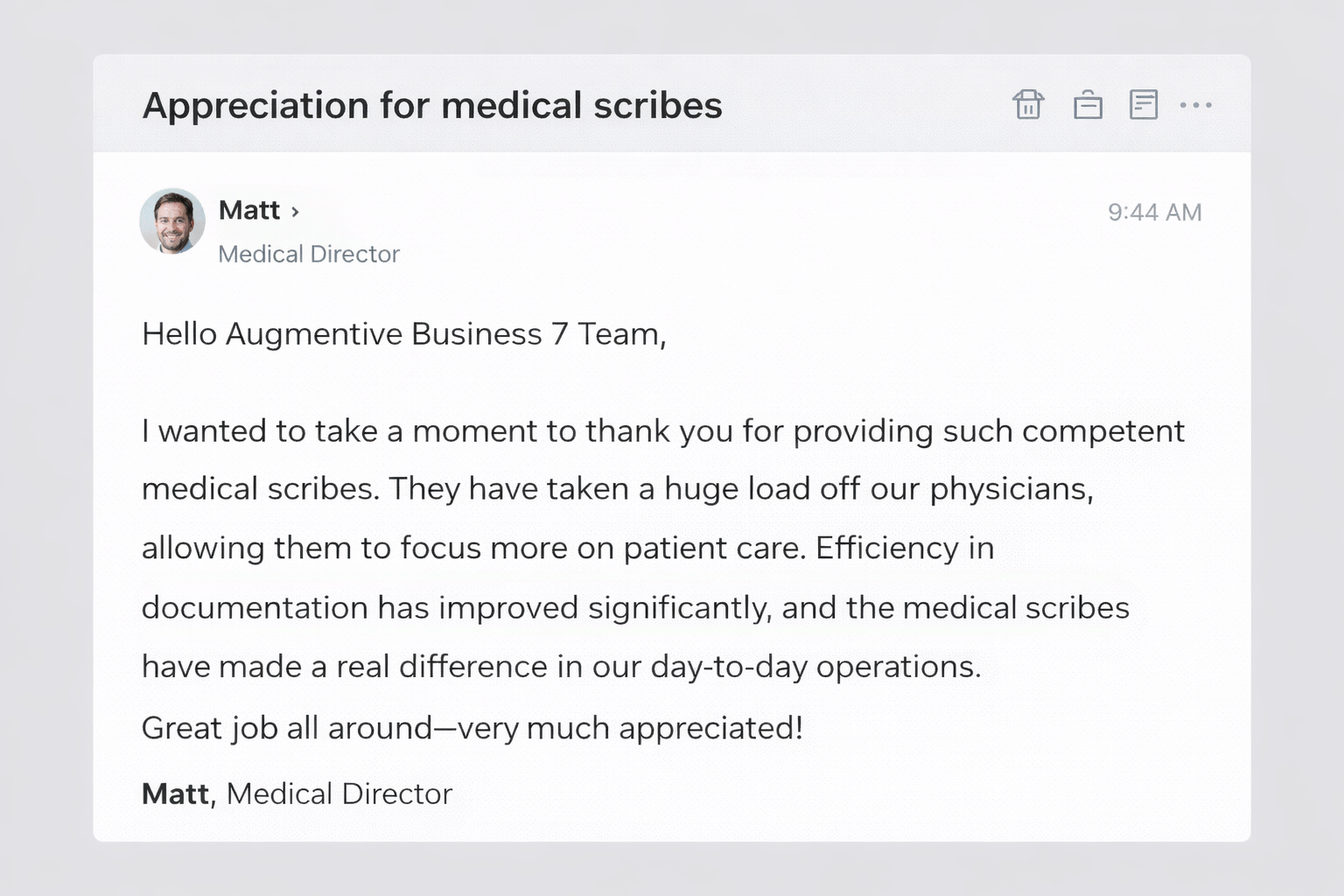Open additional actions with the three-dot icon
The height and width of the screenshot is (896, 1344).
(x=1197, y=105)
